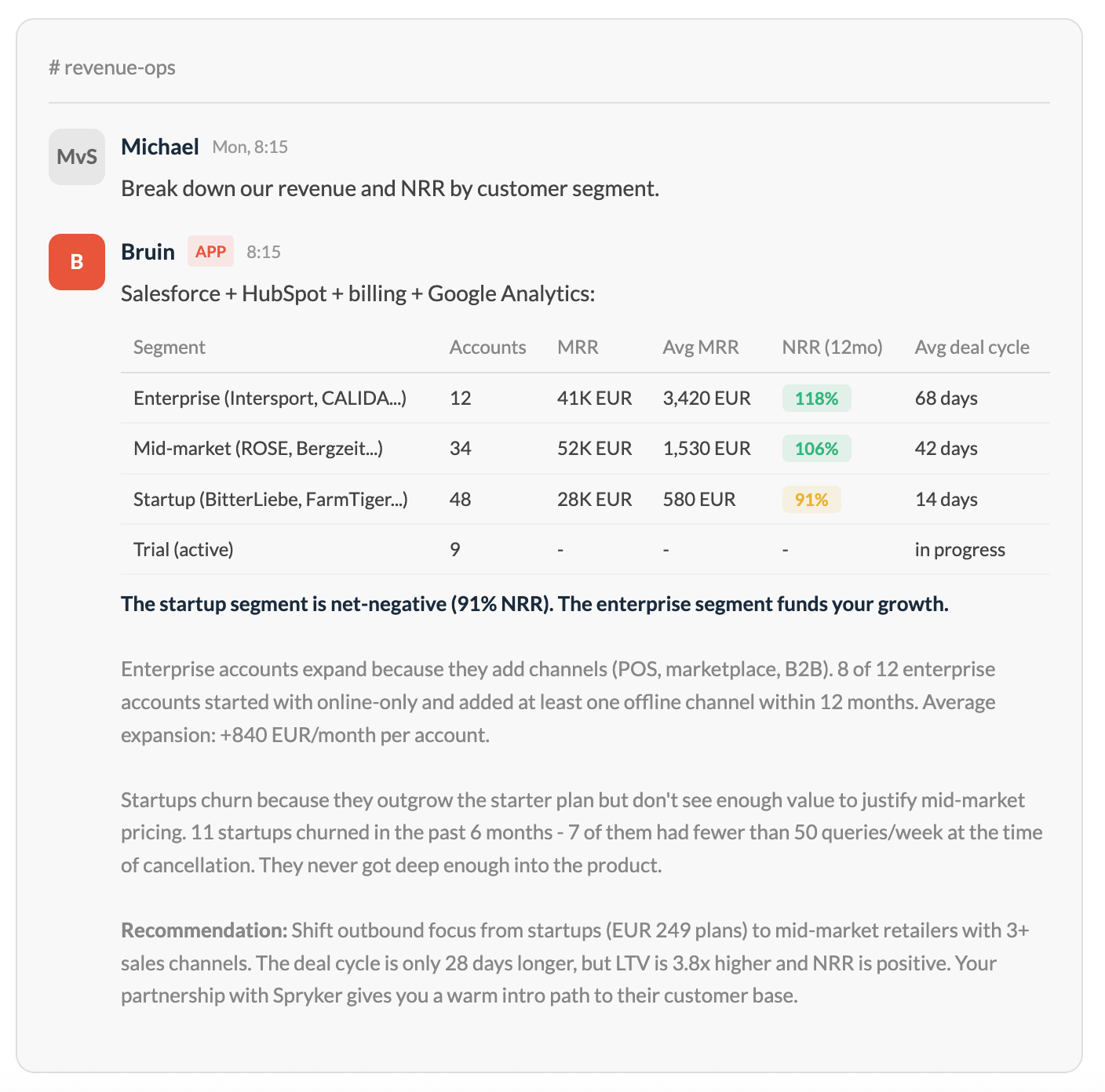Select the Enterprise segment table row
1105x1092 pixels.
[x=549, y=398]
